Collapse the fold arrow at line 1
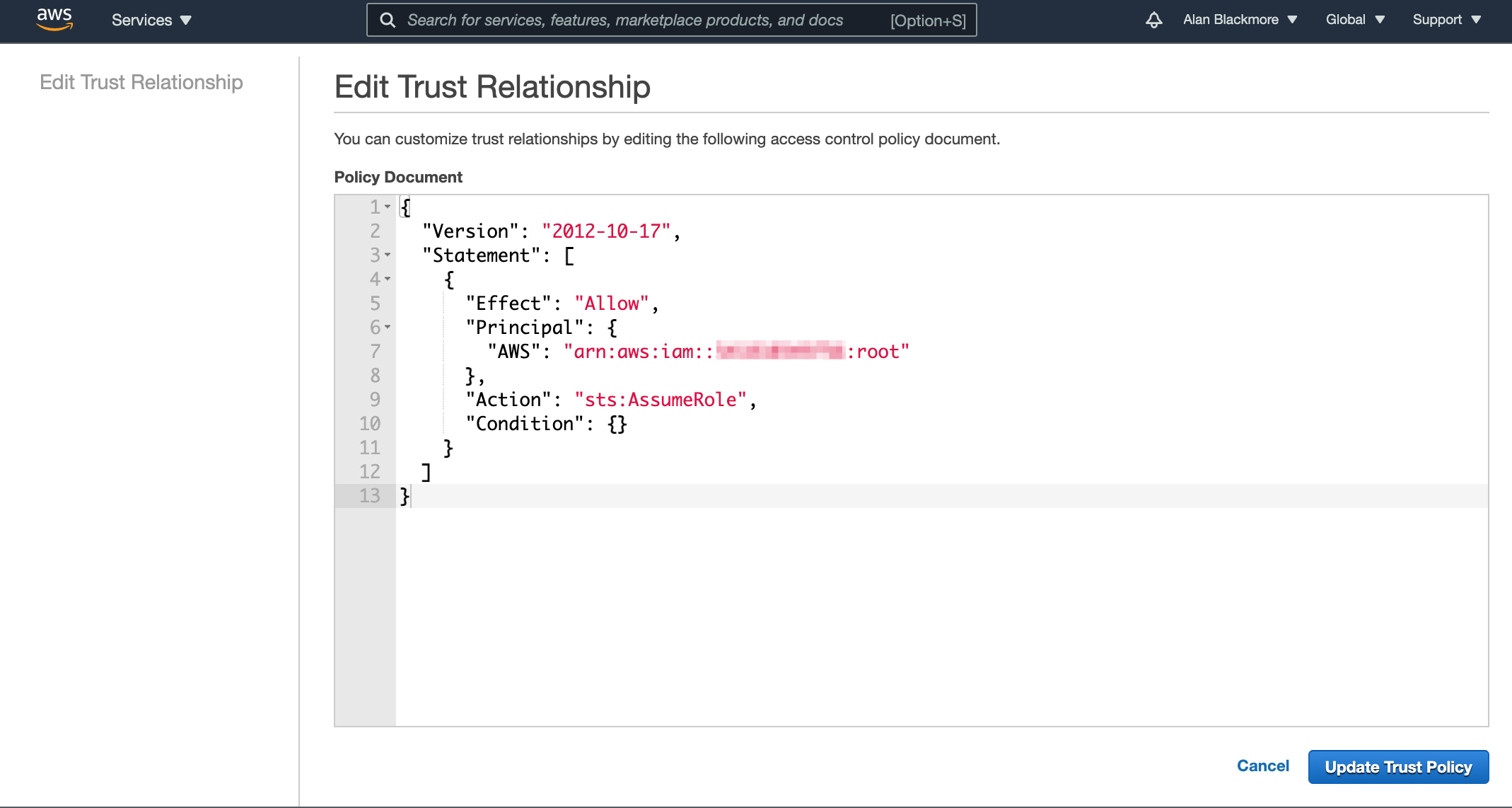Viewport: 1512px width, 808px height. 388,207
